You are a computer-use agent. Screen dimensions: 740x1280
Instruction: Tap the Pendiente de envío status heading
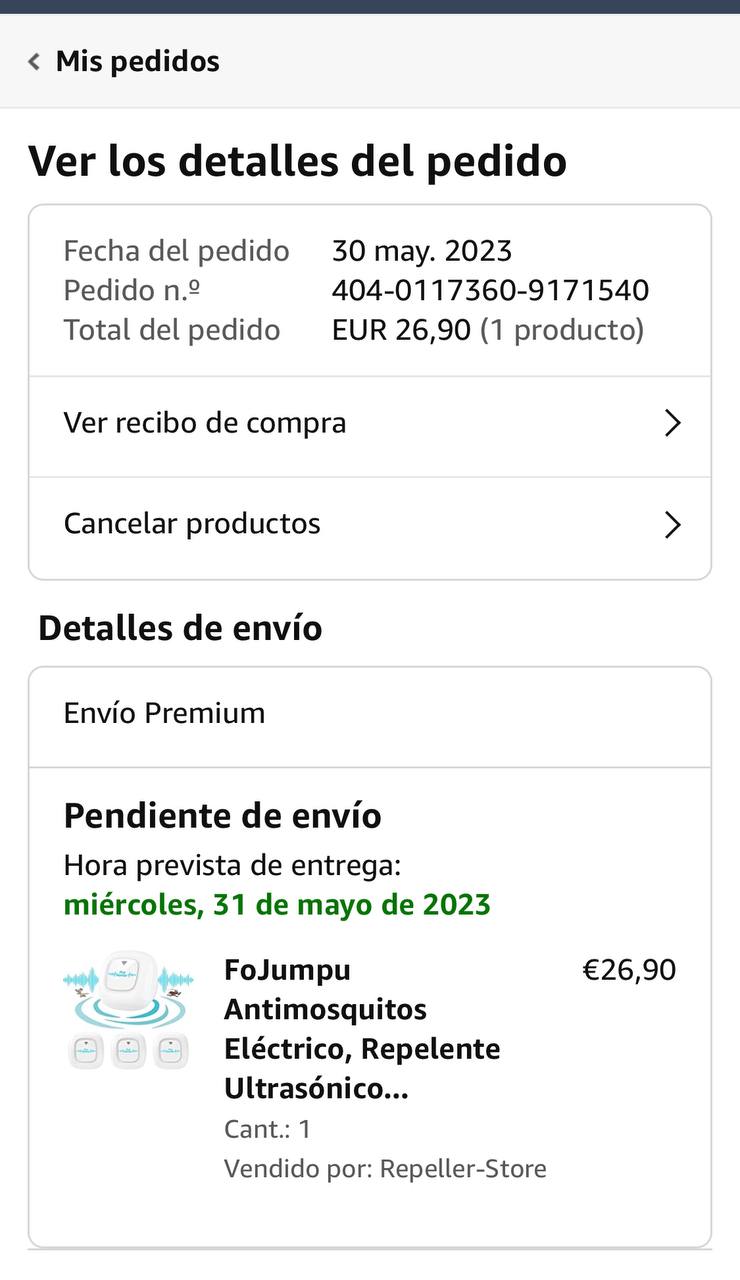point(223,816)
